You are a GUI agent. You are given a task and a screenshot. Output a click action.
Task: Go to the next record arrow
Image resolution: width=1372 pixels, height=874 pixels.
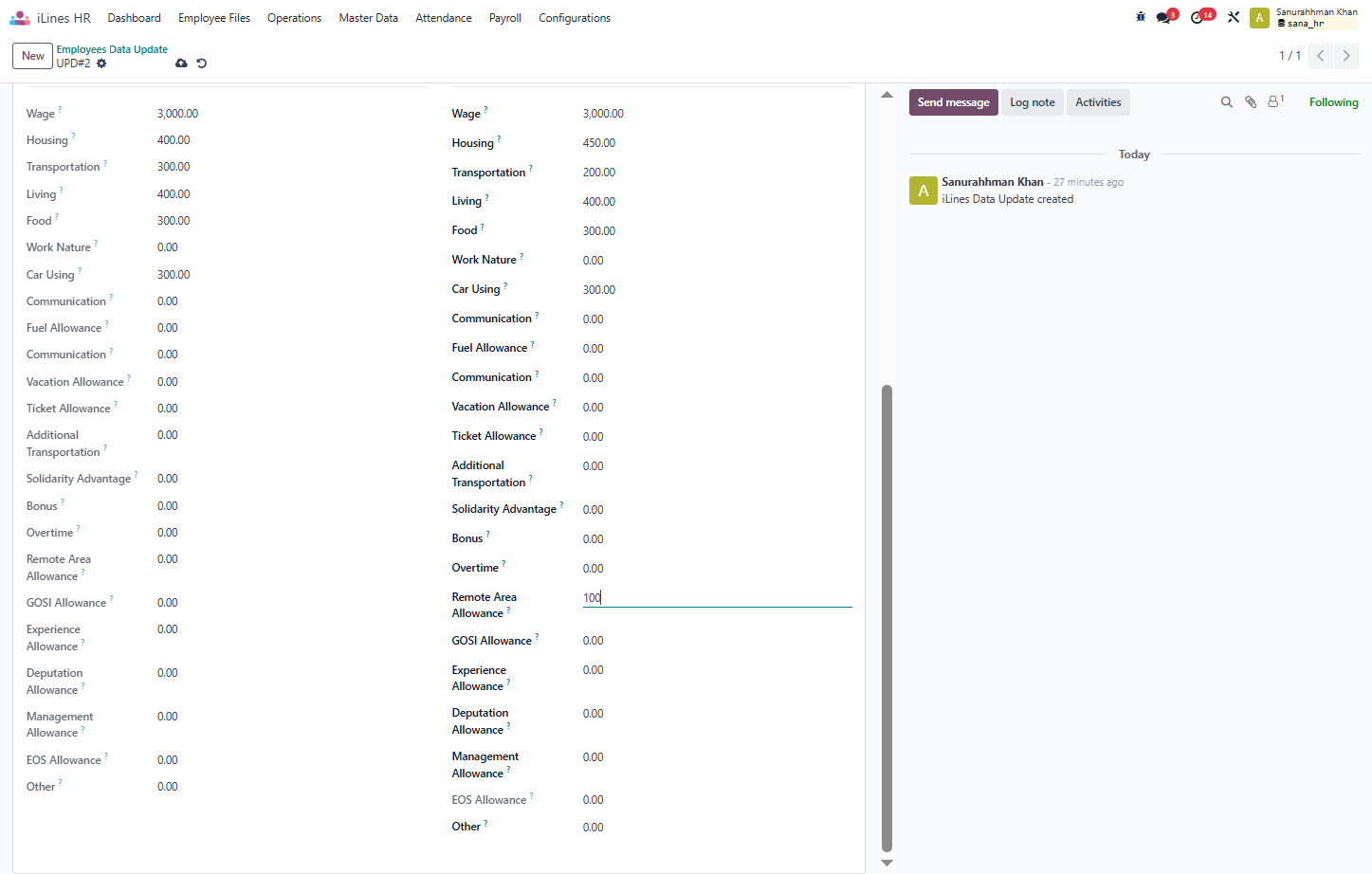click(1346, 56)
